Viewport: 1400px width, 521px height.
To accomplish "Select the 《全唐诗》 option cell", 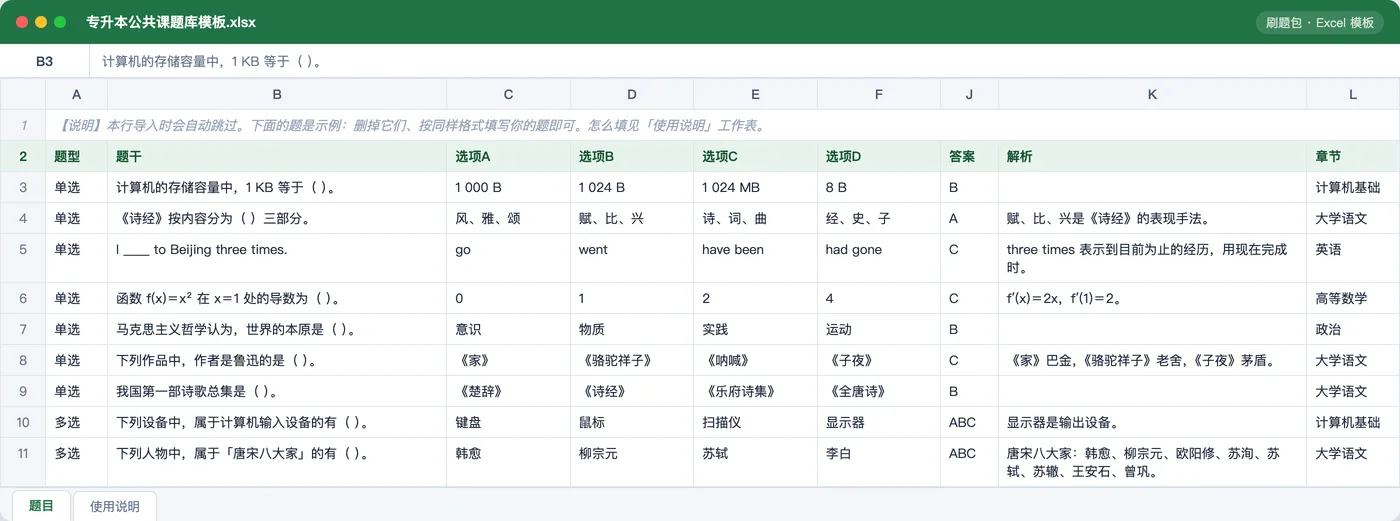I will [879, 391].
